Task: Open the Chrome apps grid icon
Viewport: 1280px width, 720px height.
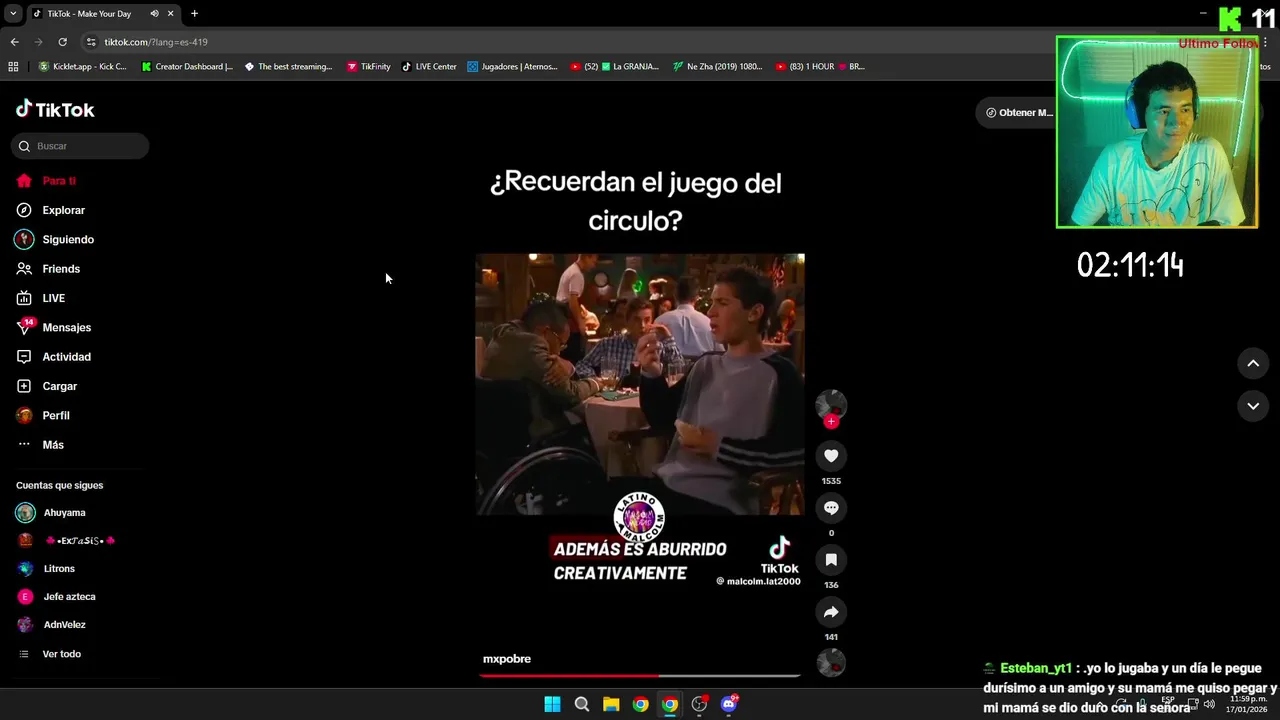Action: pyautogui.click(x=13, y=67)
